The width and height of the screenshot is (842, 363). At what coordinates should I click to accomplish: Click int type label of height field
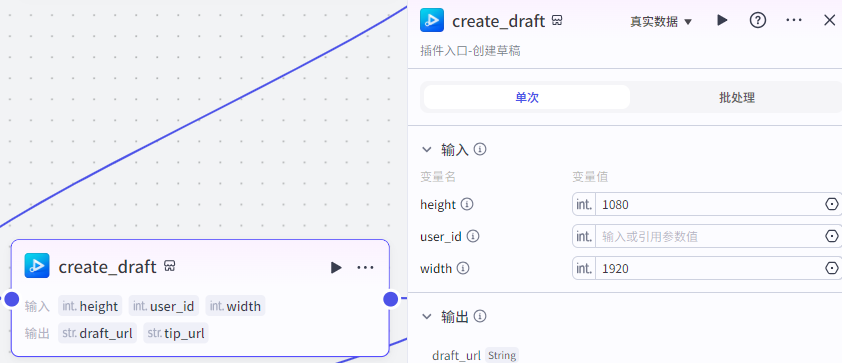[x=584, y=204]
